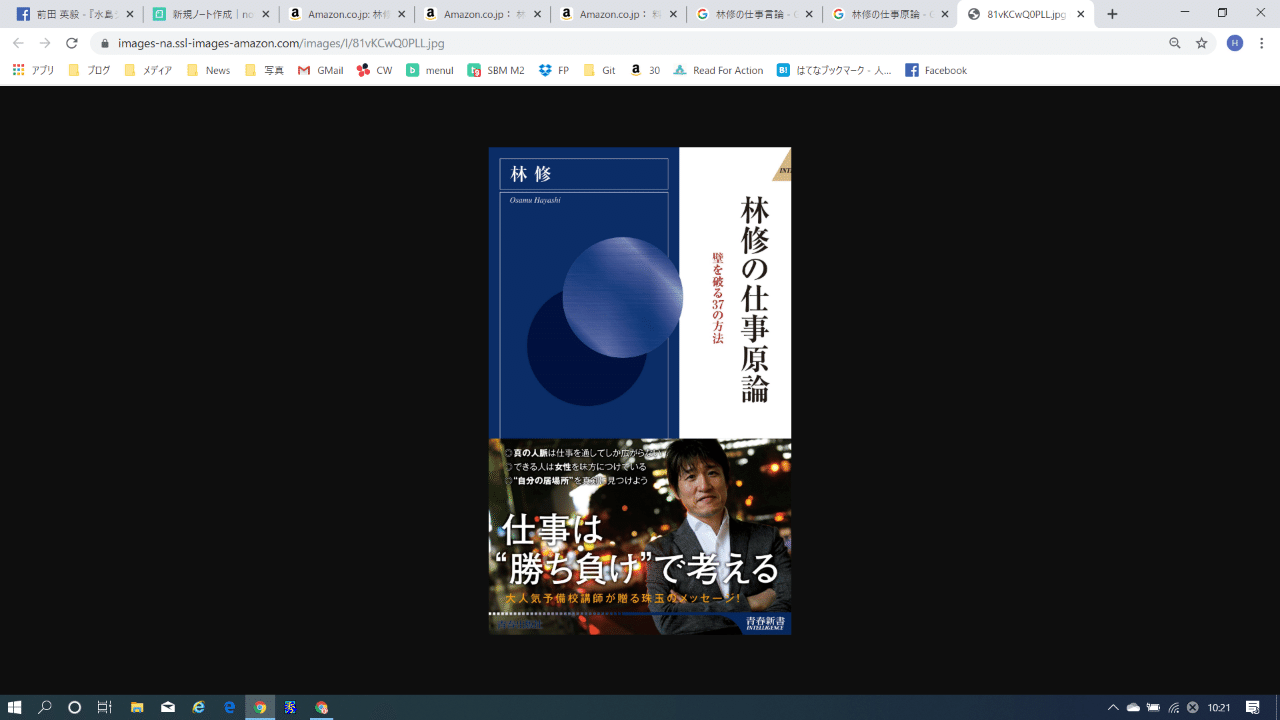Open the Mail app on taskbar
Screen dimensions: 1280x720
click(168, 707)
